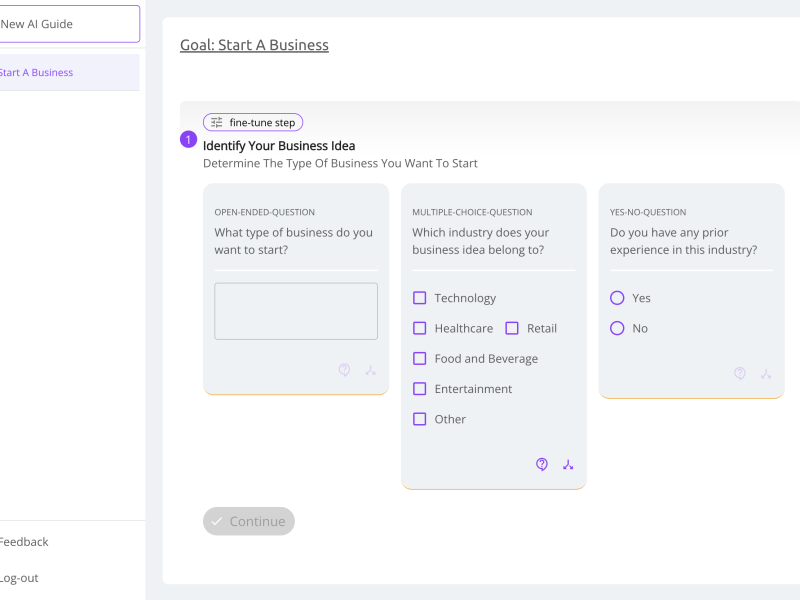Click branch icon in multiple-choice question card
The image size is (800, 600).
[x=568, y=464]
